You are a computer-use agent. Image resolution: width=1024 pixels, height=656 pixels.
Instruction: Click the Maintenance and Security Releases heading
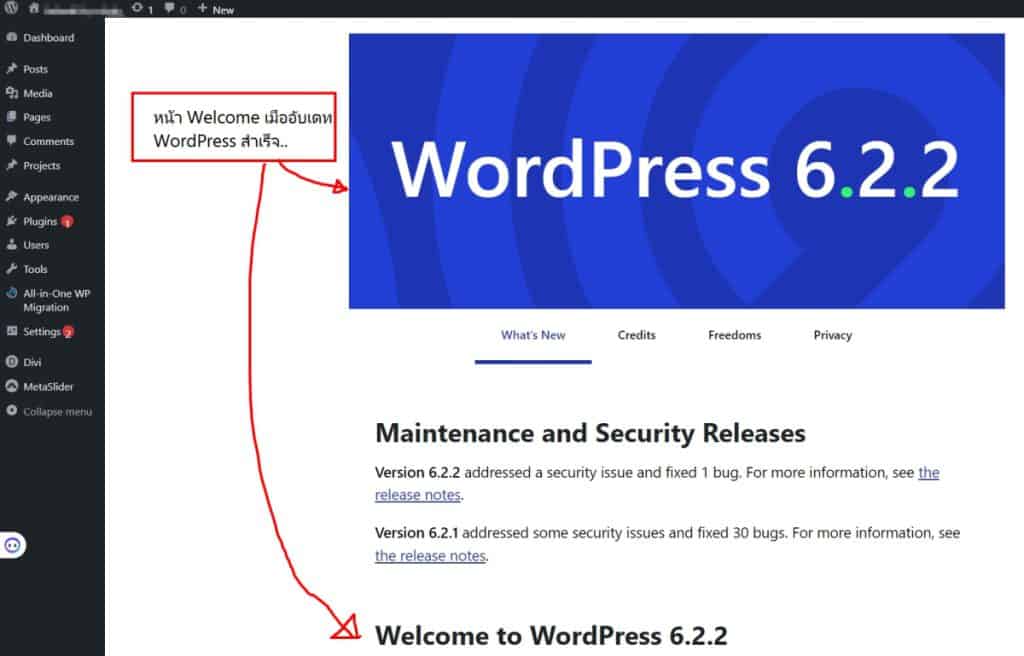pyautogui.click(x=590, y=433)
